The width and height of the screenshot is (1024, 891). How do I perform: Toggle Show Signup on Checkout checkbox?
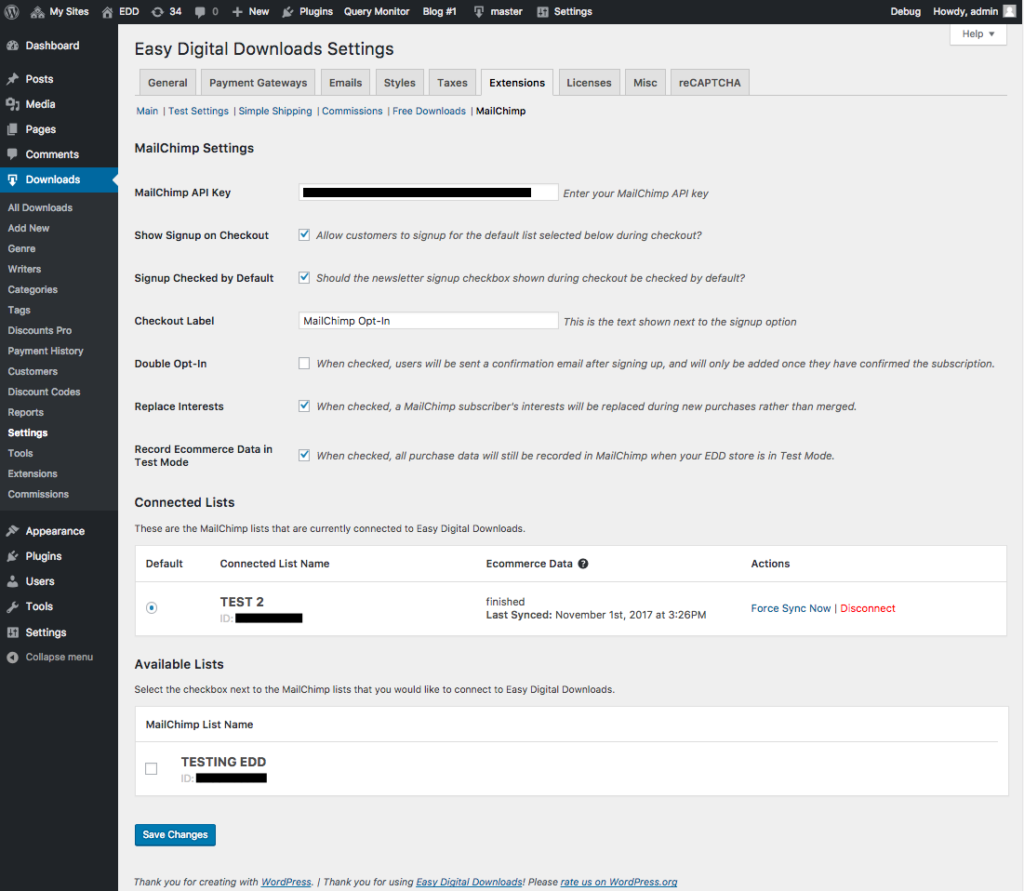point(304,235)
